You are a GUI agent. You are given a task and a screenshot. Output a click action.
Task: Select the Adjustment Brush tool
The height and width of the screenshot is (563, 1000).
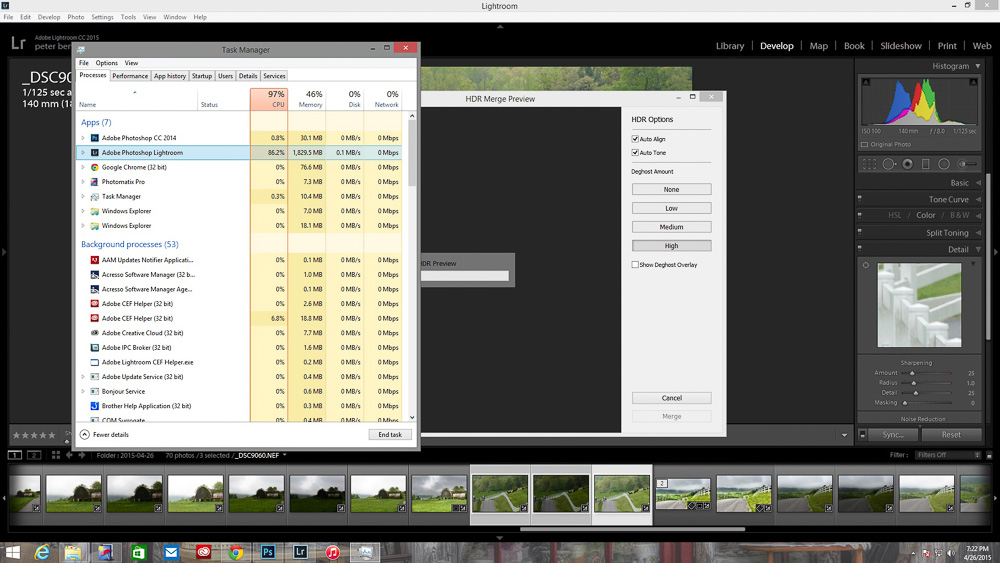click(x=967, y=164)
